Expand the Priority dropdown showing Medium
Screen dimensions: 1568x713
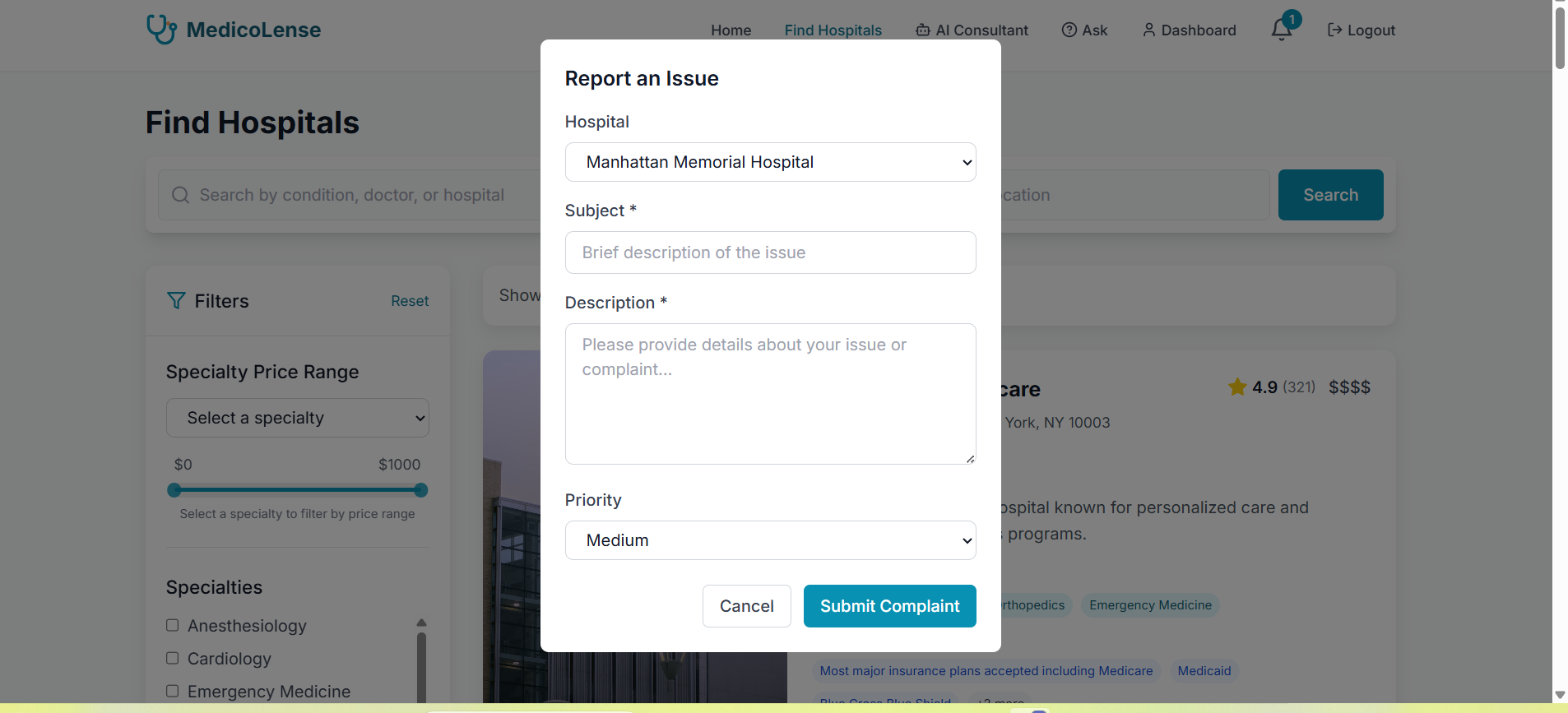pos(771,540)
